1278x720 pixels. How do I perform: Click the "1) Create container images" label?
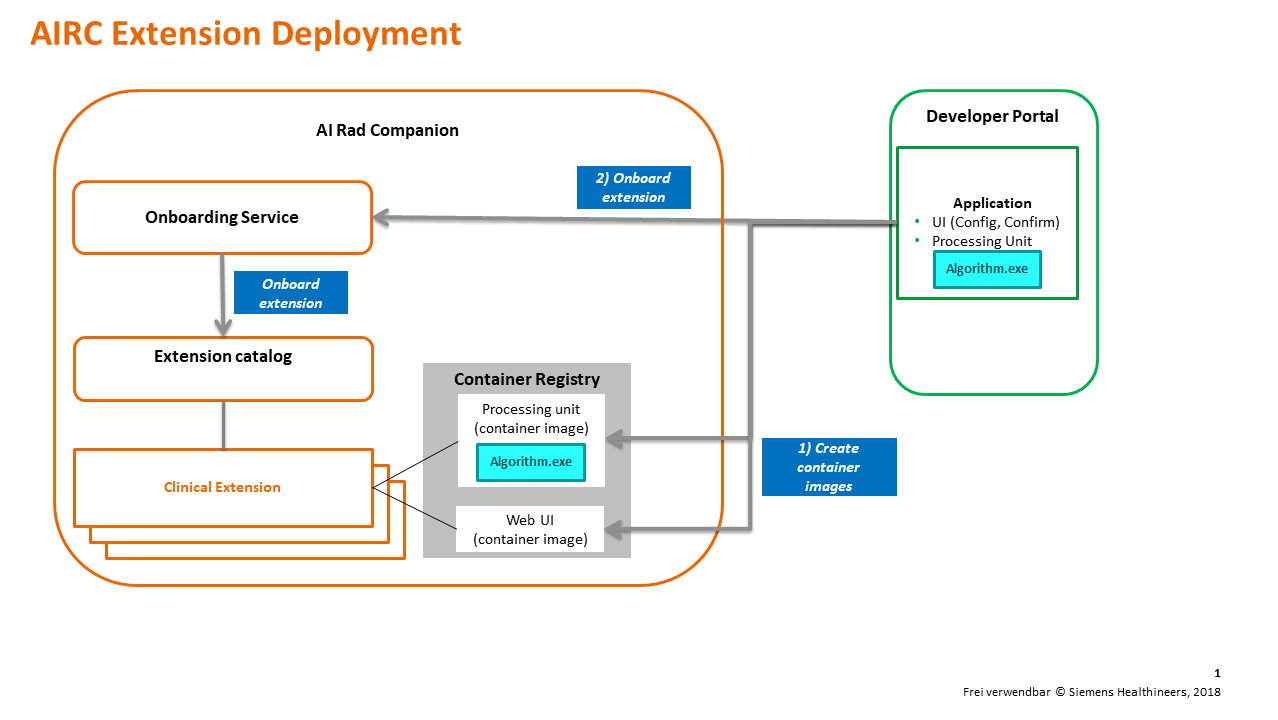coord(828,467)
